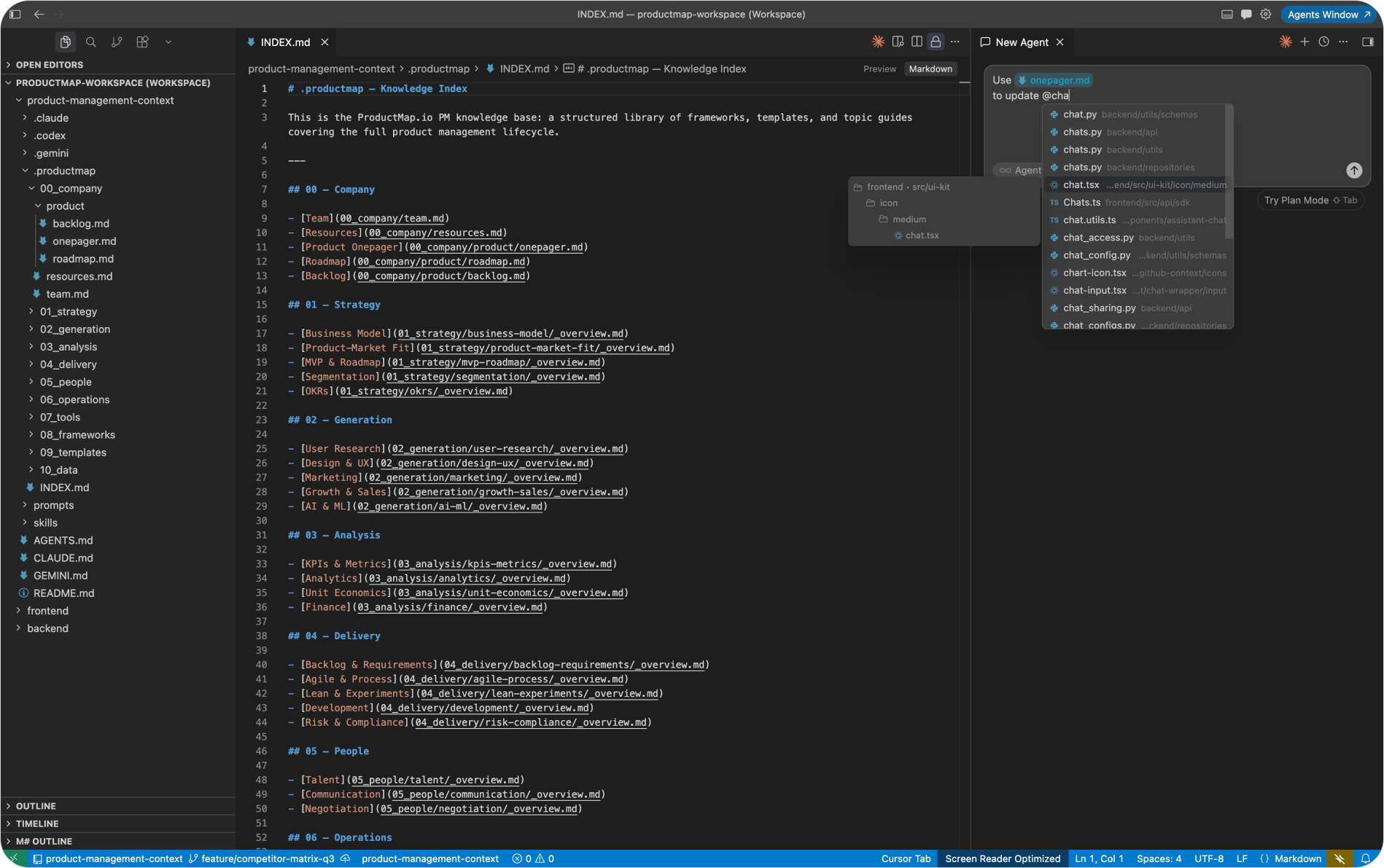This screenshot has height=868, width=1384.
Task: Click Try Plan Mode button
Action: 1310,200
